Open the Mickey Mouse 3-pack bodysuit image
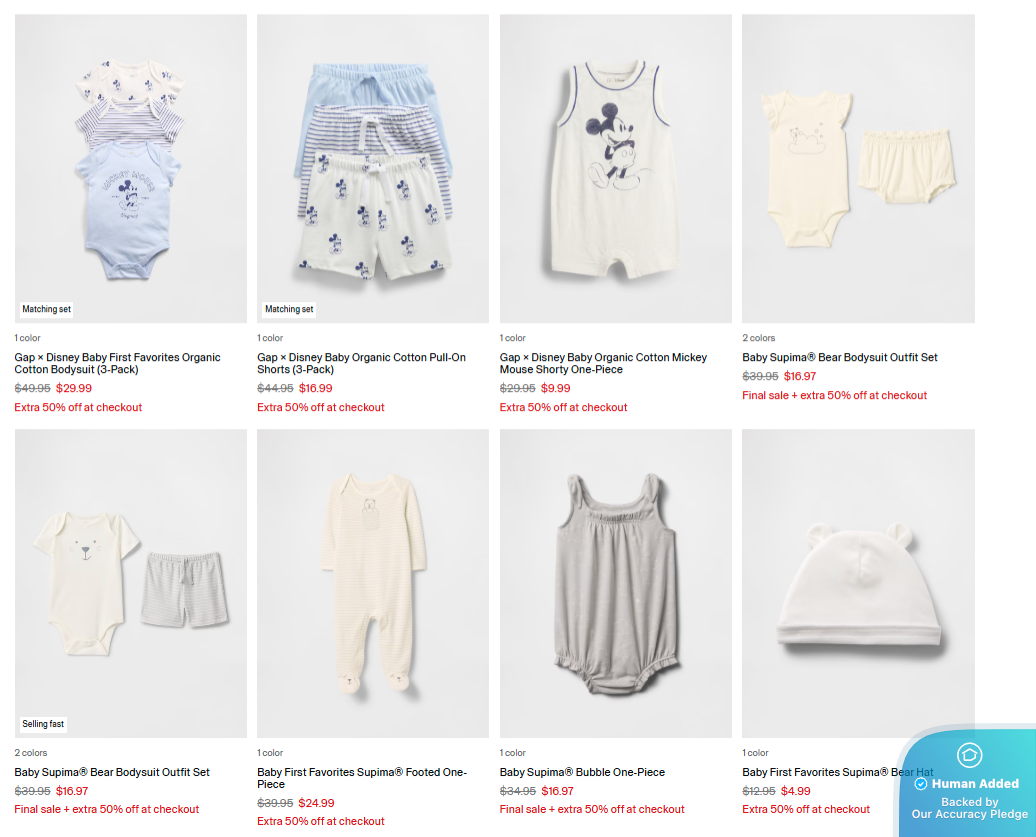 point(131,168)
